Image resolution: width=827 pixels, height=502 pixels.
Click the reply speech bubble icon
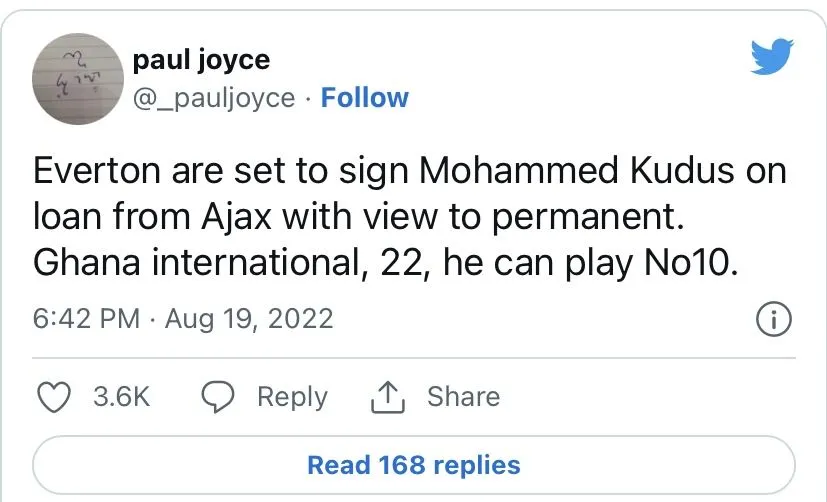(217, 397)
